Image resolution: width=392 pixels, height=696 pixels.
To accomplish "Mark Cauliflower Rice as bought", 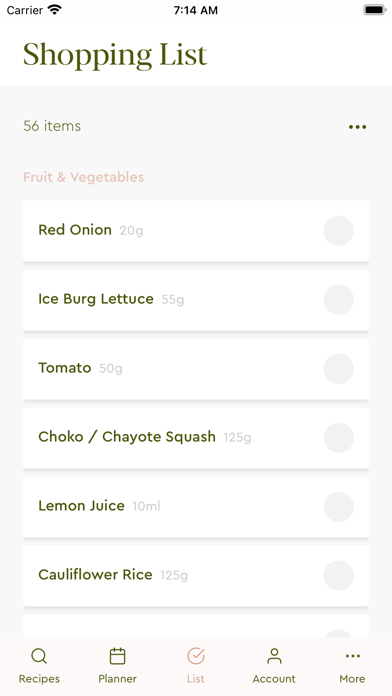I will click(339, 576).
